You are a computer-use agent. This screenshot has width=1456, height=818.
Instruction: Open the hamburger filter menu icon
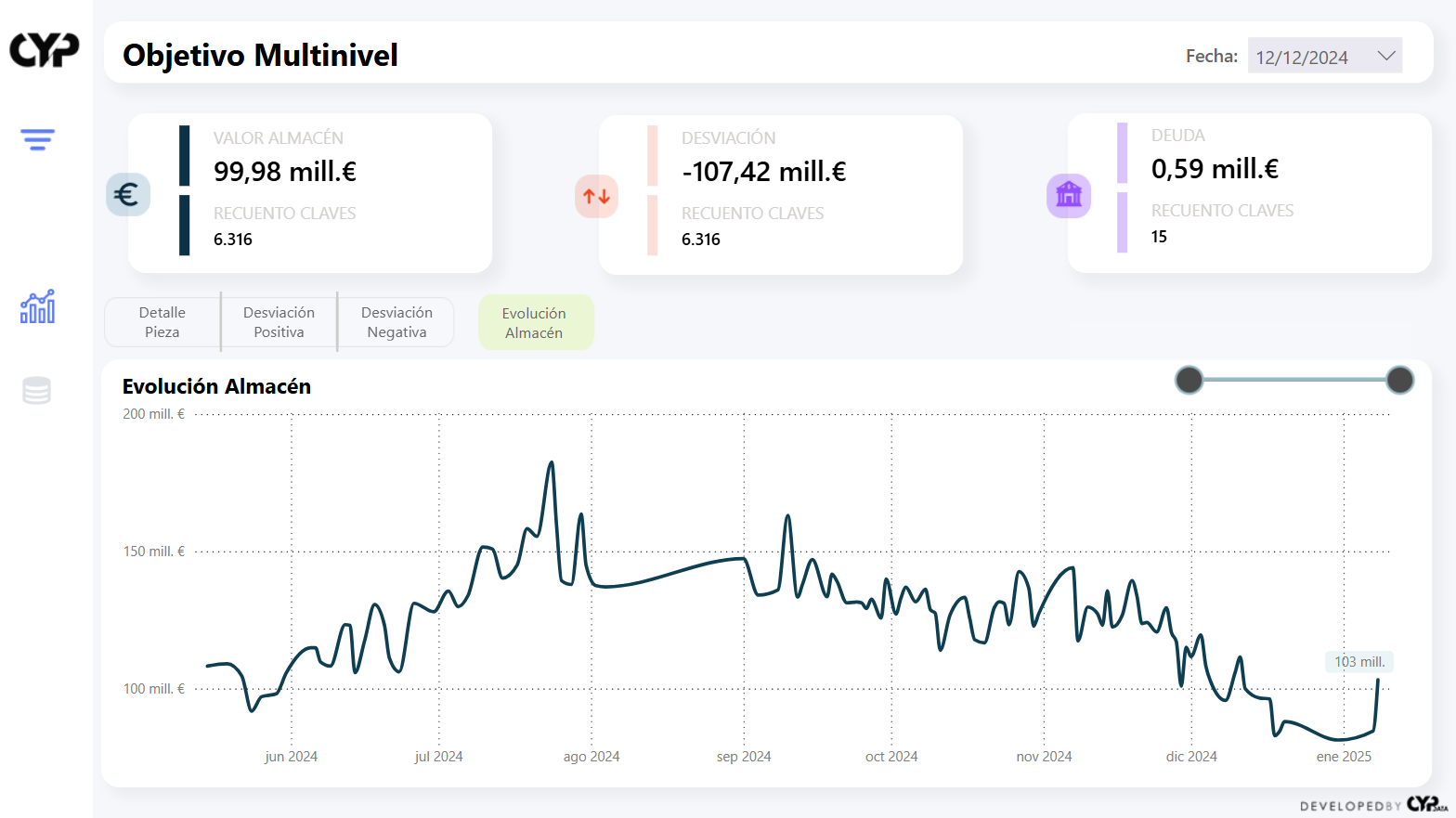tap(37, 139)
